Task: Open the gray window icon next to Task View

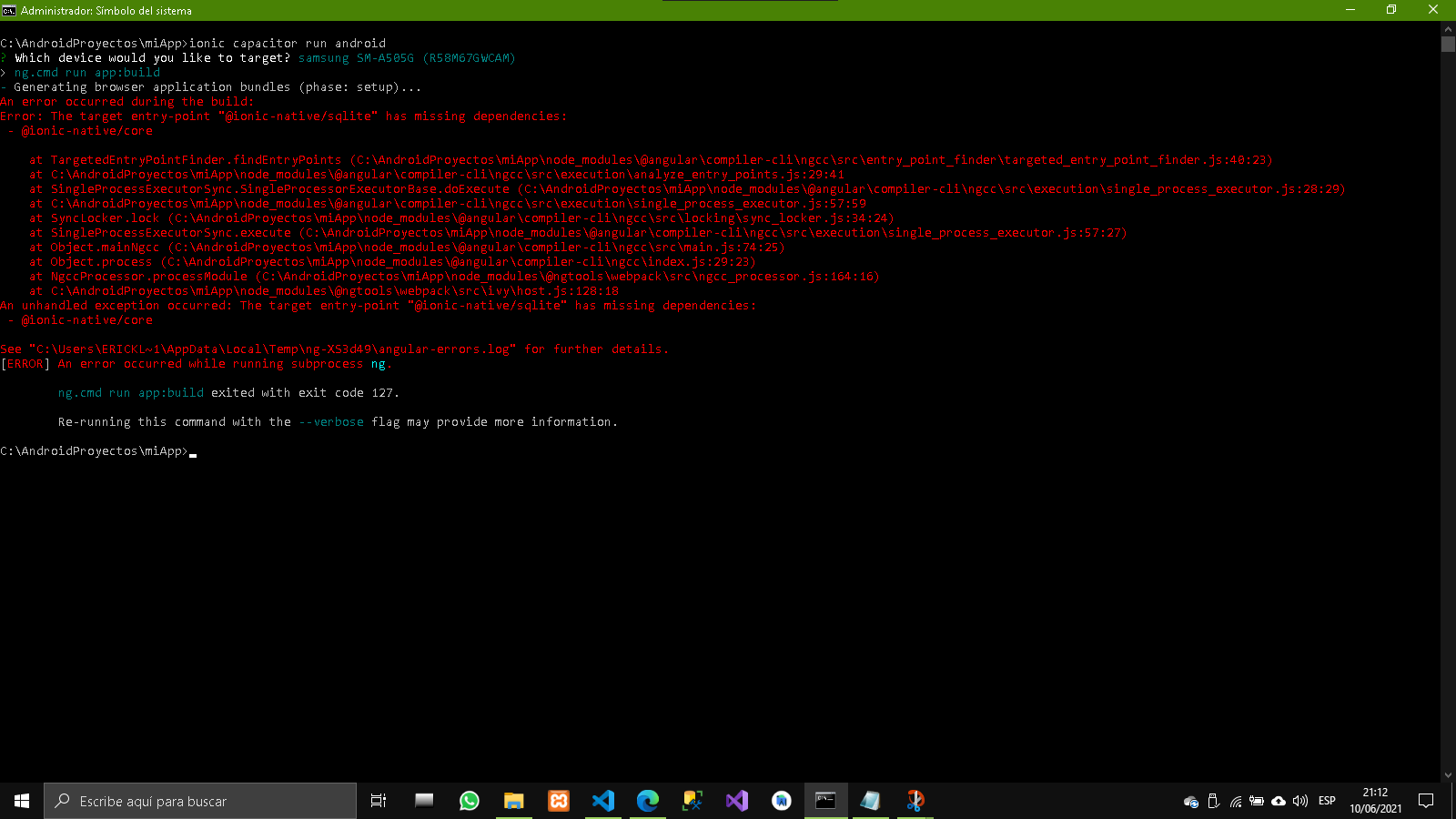Action: point(424,801)
